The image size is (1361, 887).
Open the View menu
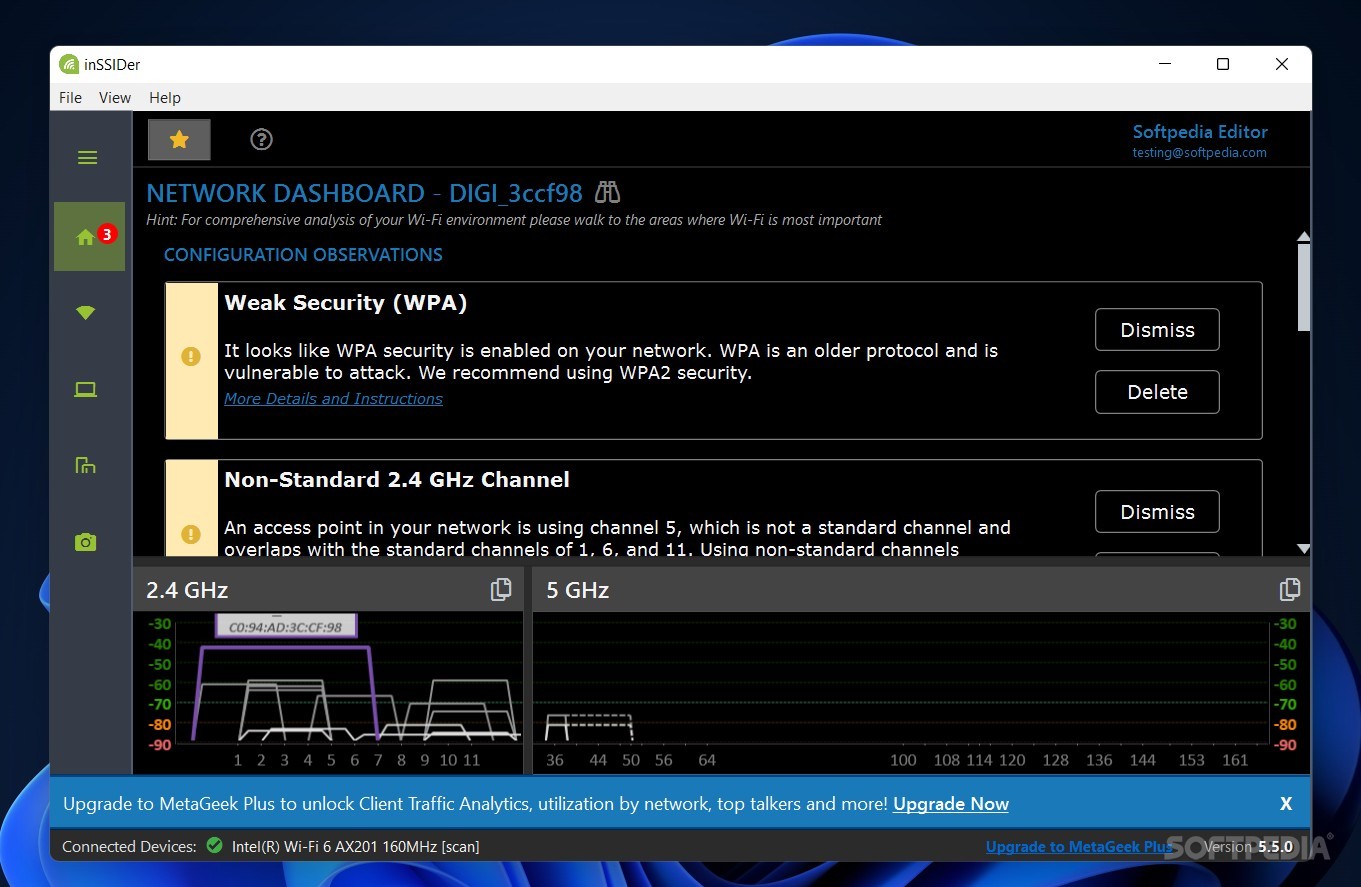coord(115,98)
